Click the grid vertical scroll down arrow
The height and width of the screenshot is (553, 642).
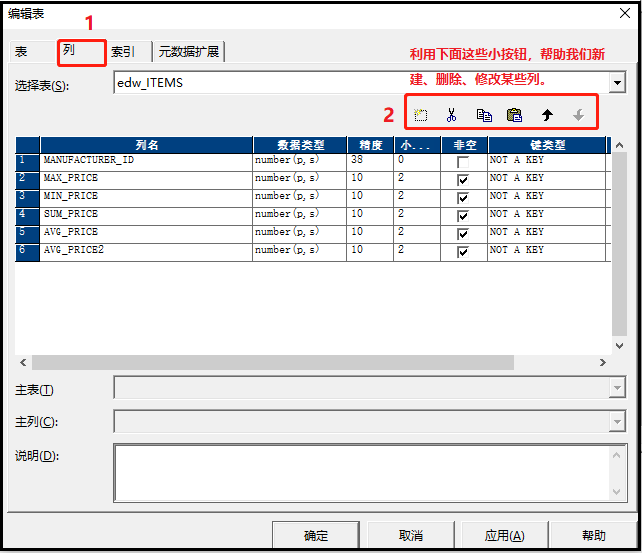619,346
